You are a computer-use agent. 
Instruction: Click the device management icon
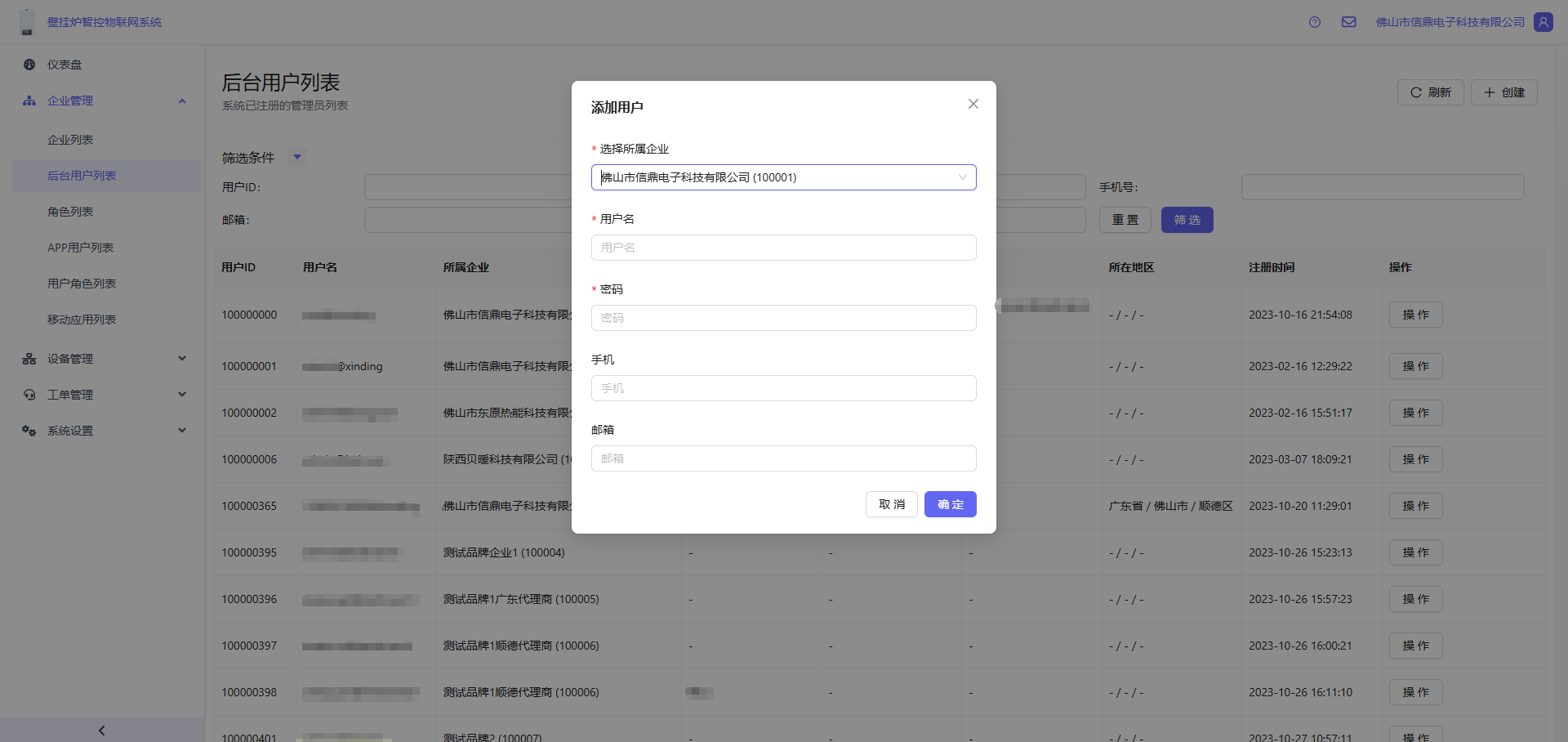point(29,359)
